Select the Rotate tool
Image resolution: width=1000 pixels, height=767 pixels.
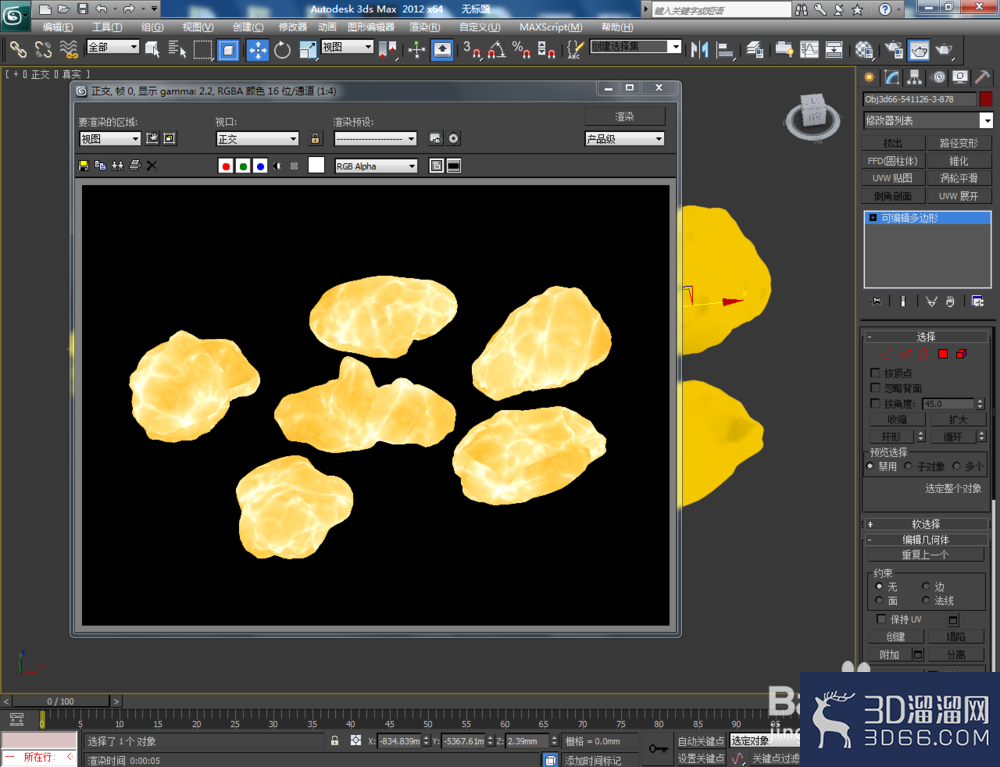click(282, 50)
